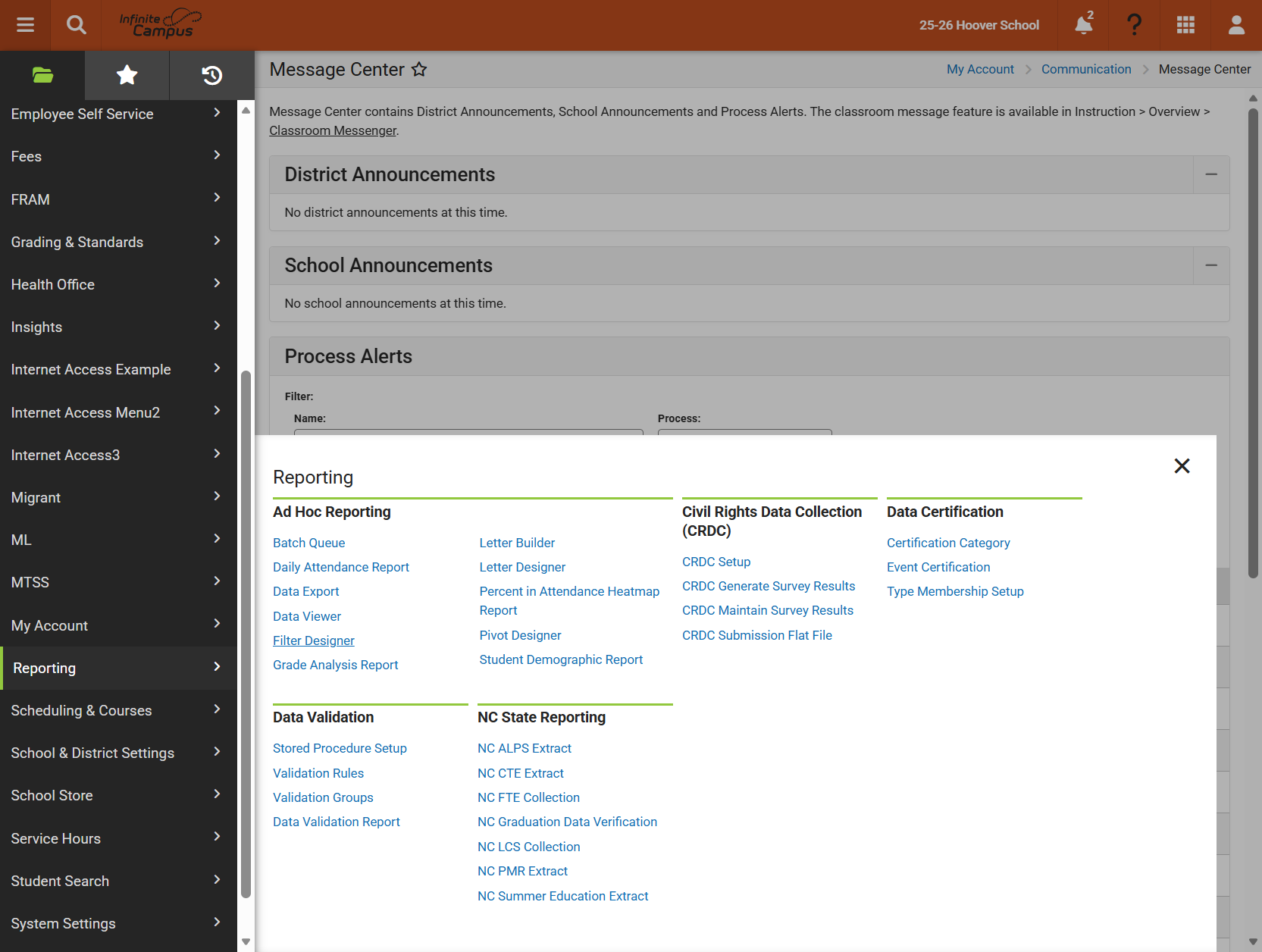Expand Scheduling & Courses menu
The image size is (1262, 952).
click(118, 710)
